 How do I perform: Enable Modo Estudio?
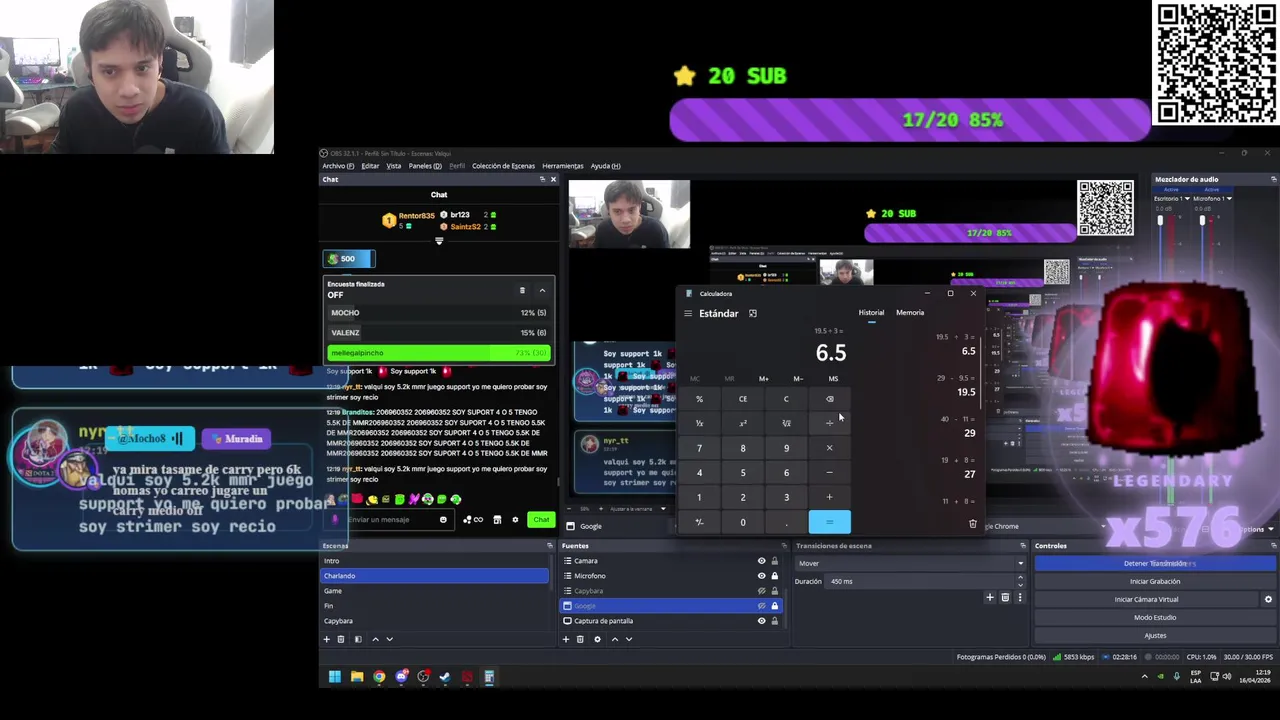tap(1155, 617)
